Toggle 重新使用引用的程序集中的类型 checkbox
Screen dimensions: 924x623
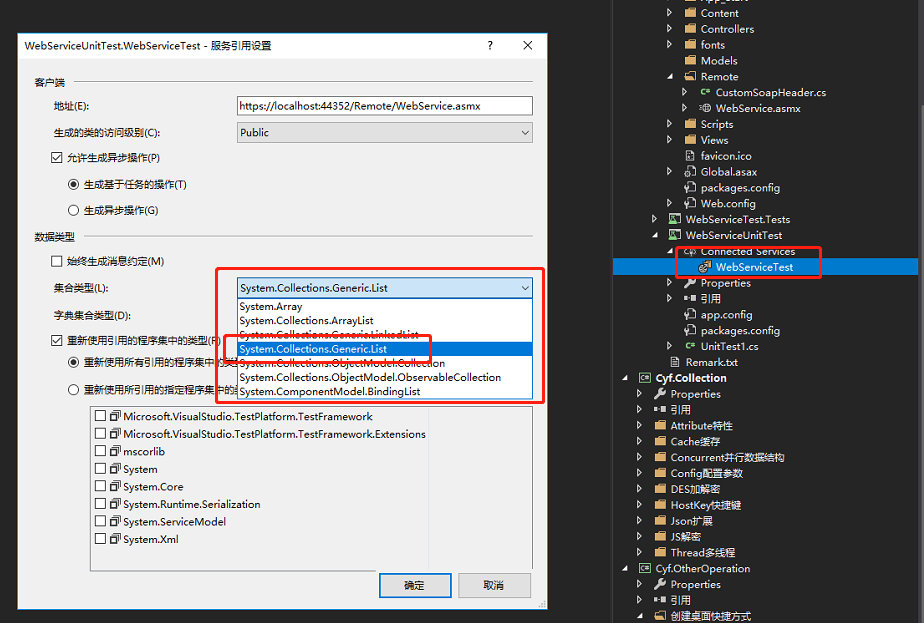click(x=57, y=340)
